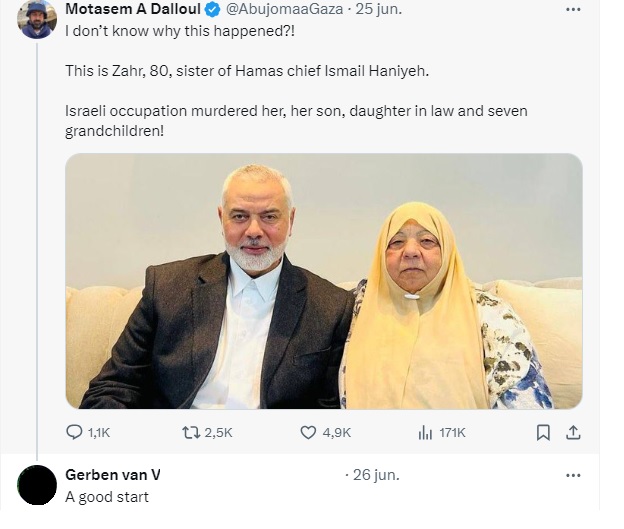
Task: Open the reply comment icon showing 1,1K
Action: 74,432
